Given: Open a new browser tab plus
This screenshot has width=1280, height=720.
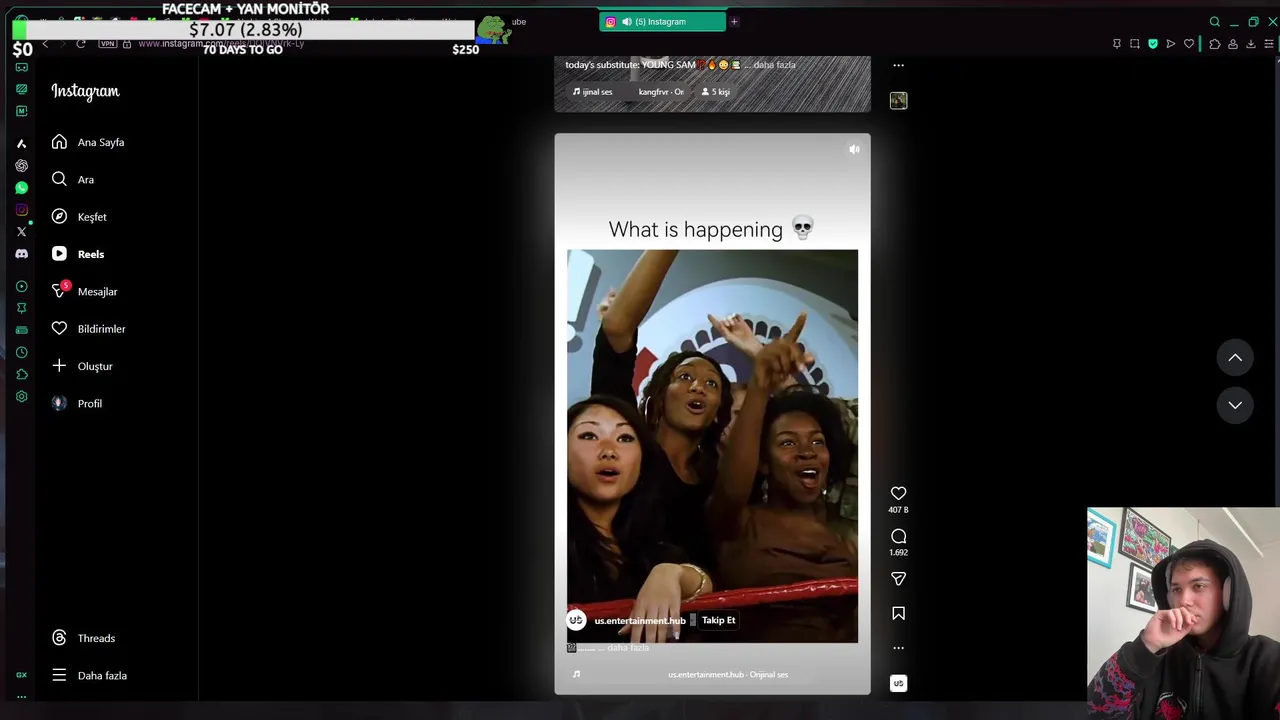Looking at the screenshot, I should (734, 21).
